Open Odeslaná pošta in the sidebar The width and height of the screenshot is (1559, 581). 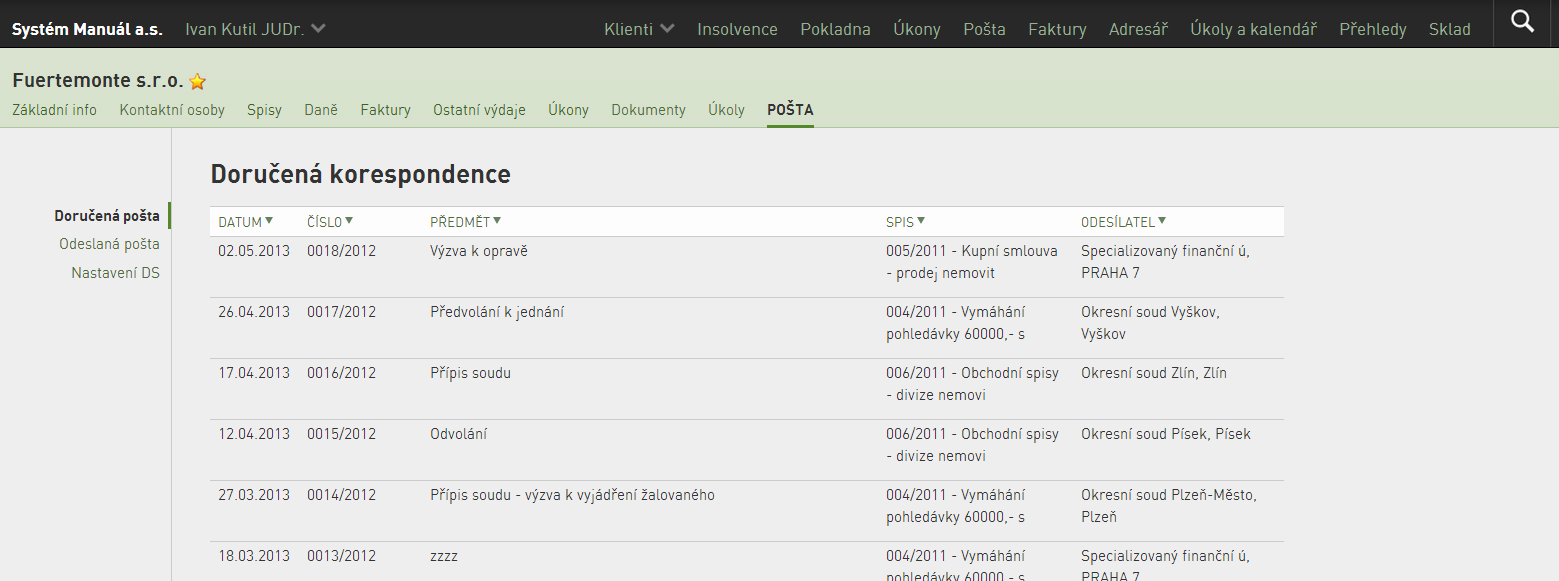point(109,244)
